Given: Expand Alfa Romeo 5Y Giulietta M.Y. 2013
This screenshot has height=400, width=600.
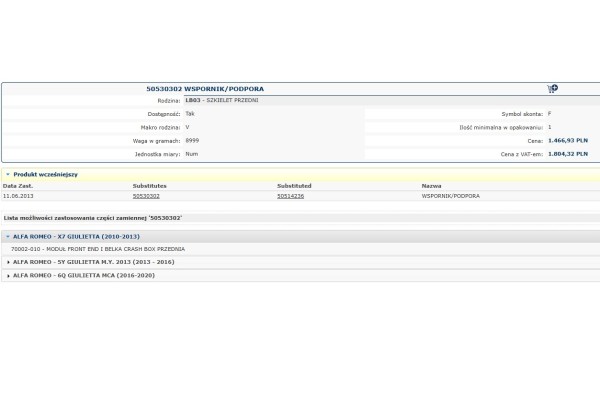Looking at the screenshot, I should (8, 262).
